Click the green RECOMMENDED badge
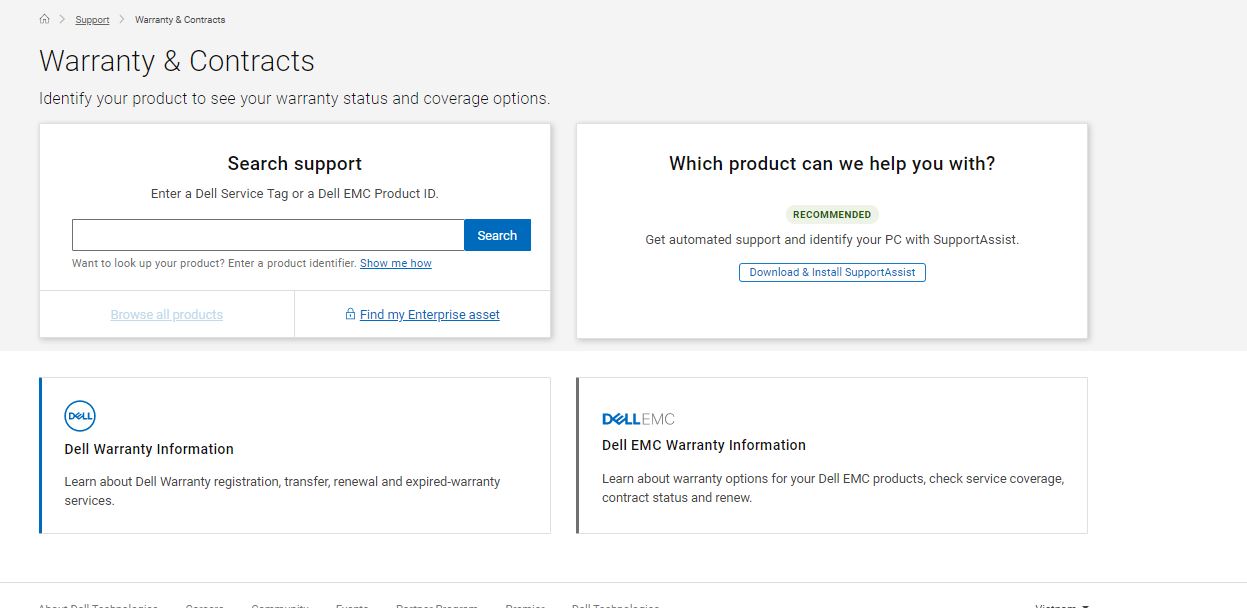 pos(832,215)
